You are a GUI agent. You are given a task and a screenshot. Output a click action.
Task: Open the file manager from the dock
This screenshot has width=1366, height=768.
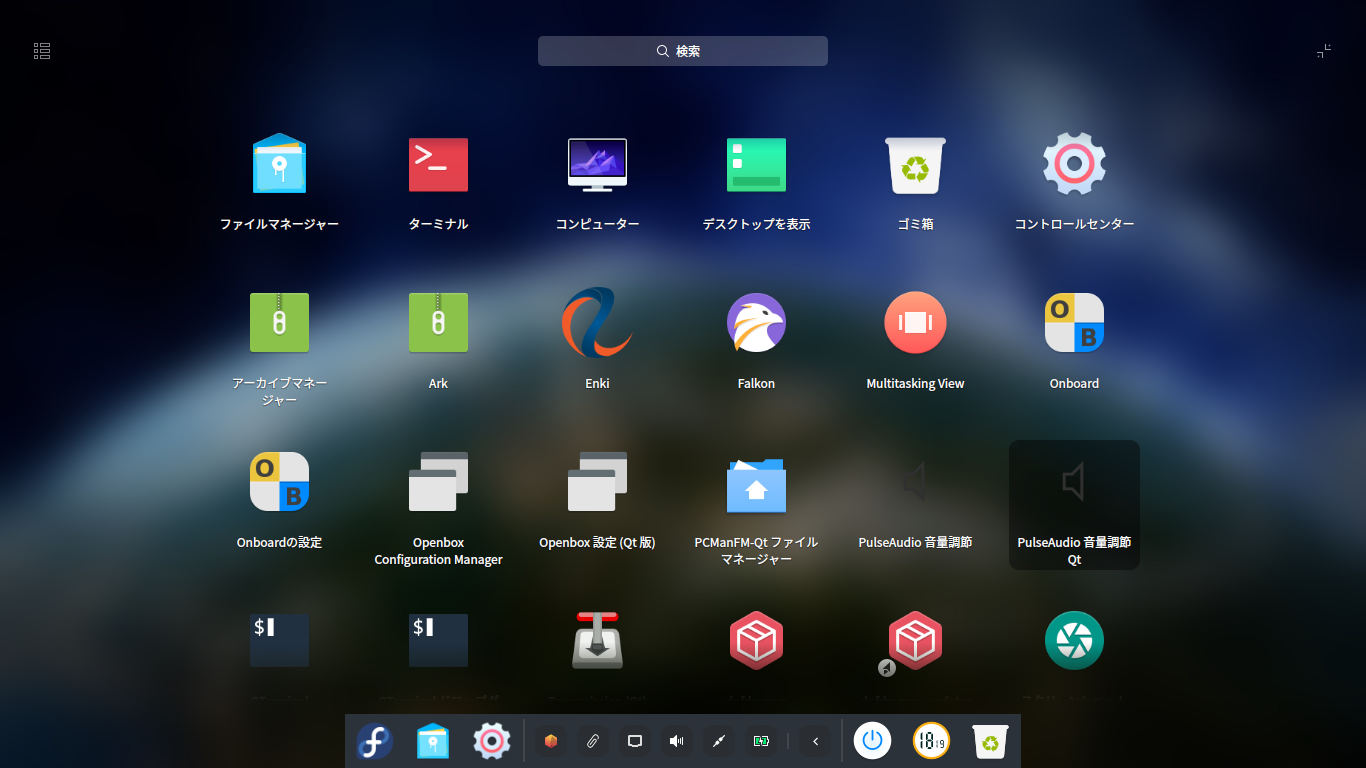[433, 741]
